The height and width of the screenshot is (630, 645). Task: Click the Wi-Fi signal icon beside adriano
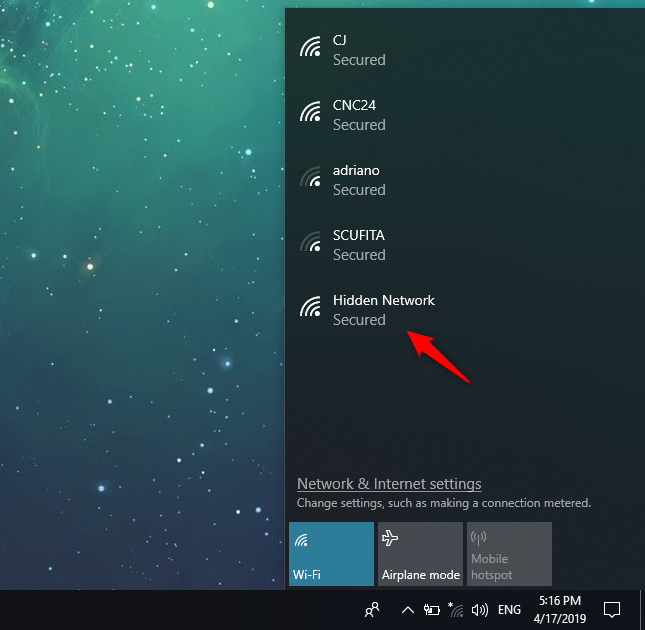(310, 176)
